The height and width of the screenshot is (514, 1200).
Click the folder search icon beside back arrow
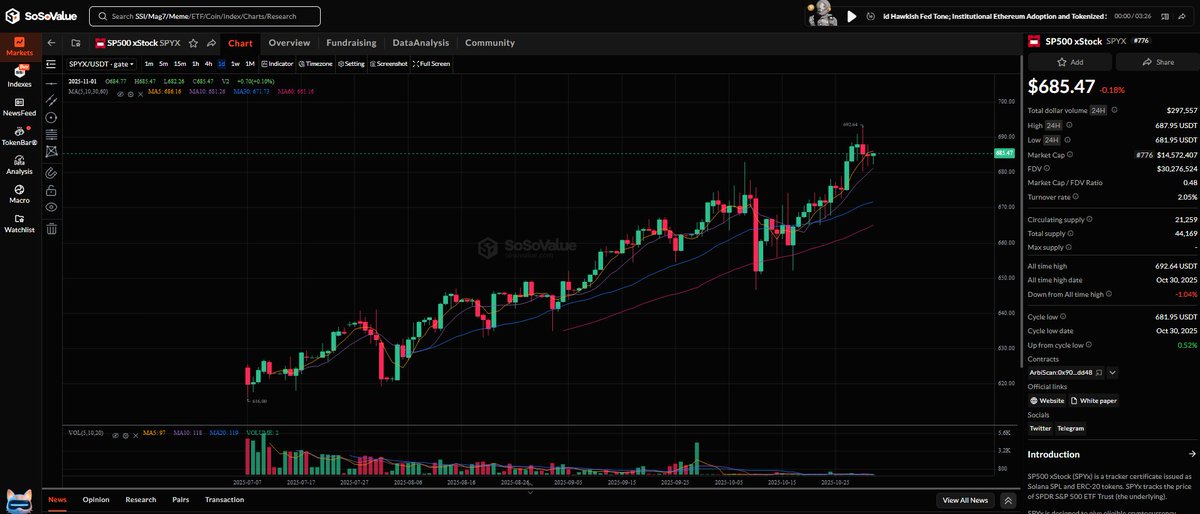tap(75, 43)
